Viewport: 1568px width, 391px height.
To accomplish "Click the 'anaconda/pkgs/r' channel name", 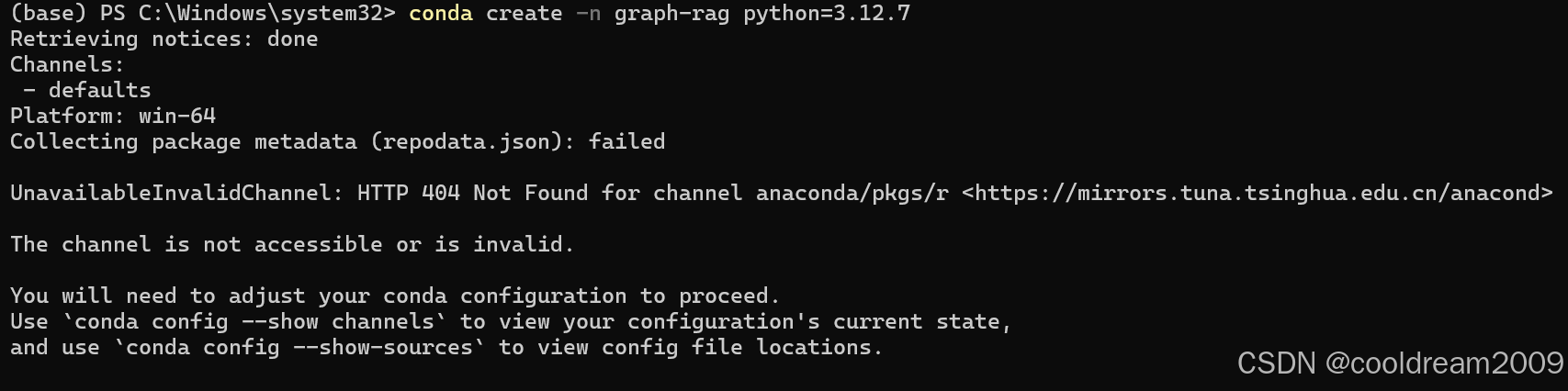I will pyautogui.click(x=852, y=194).
